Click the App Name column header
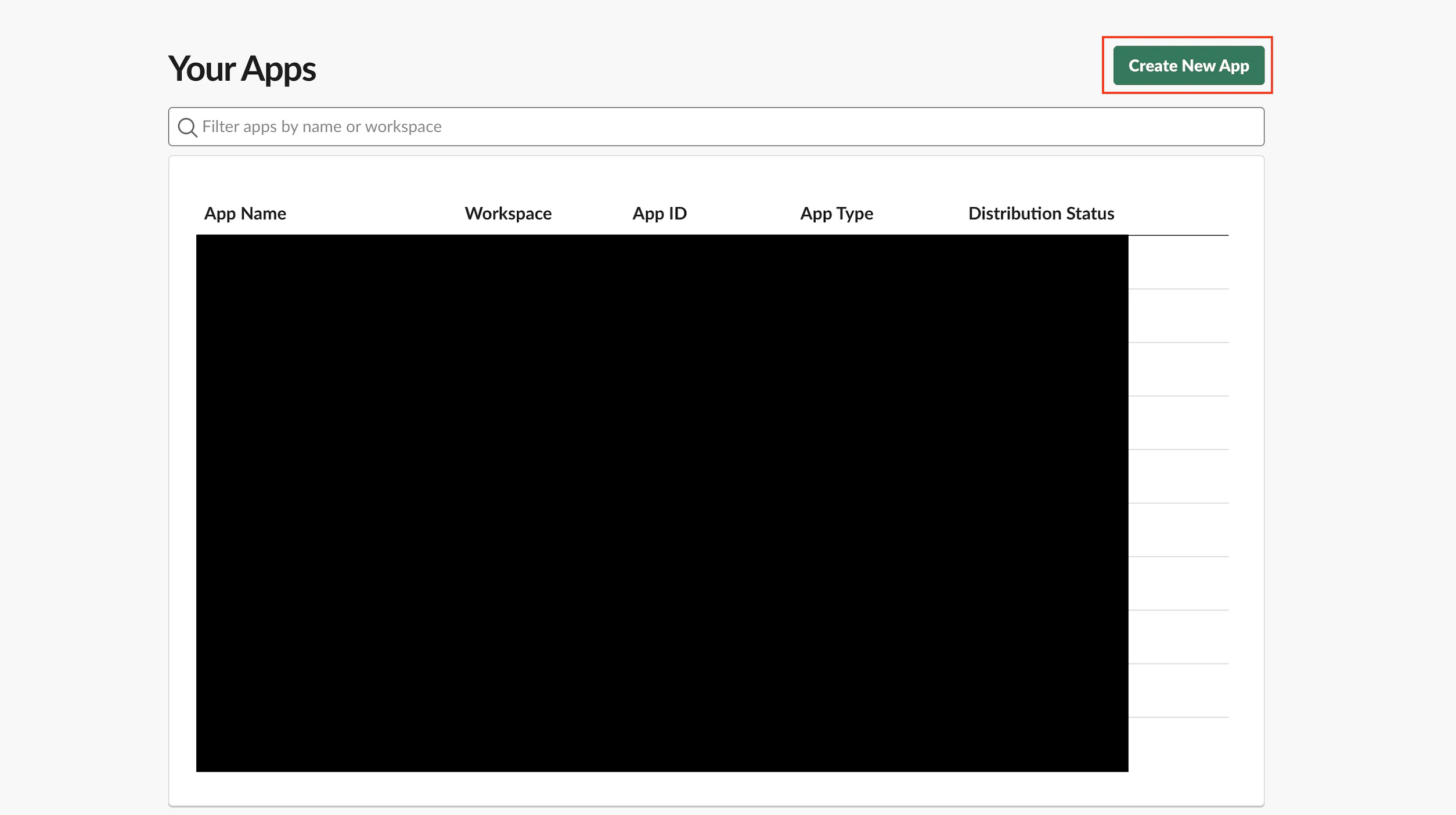Screen dimensions: 1456x815 (x=245, y=214)
